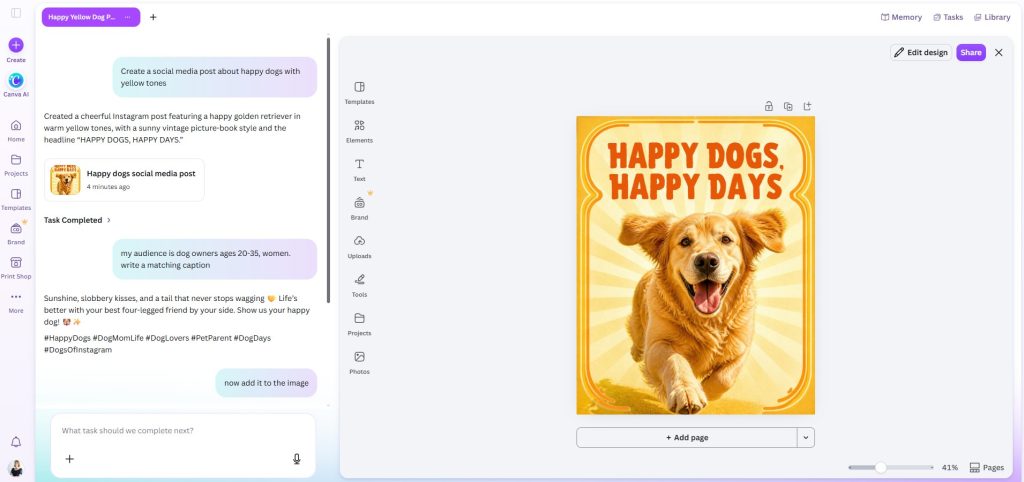Click the 'now add it to the image' message
This screenshot has width=1024, height=482.
coord(266,383)
